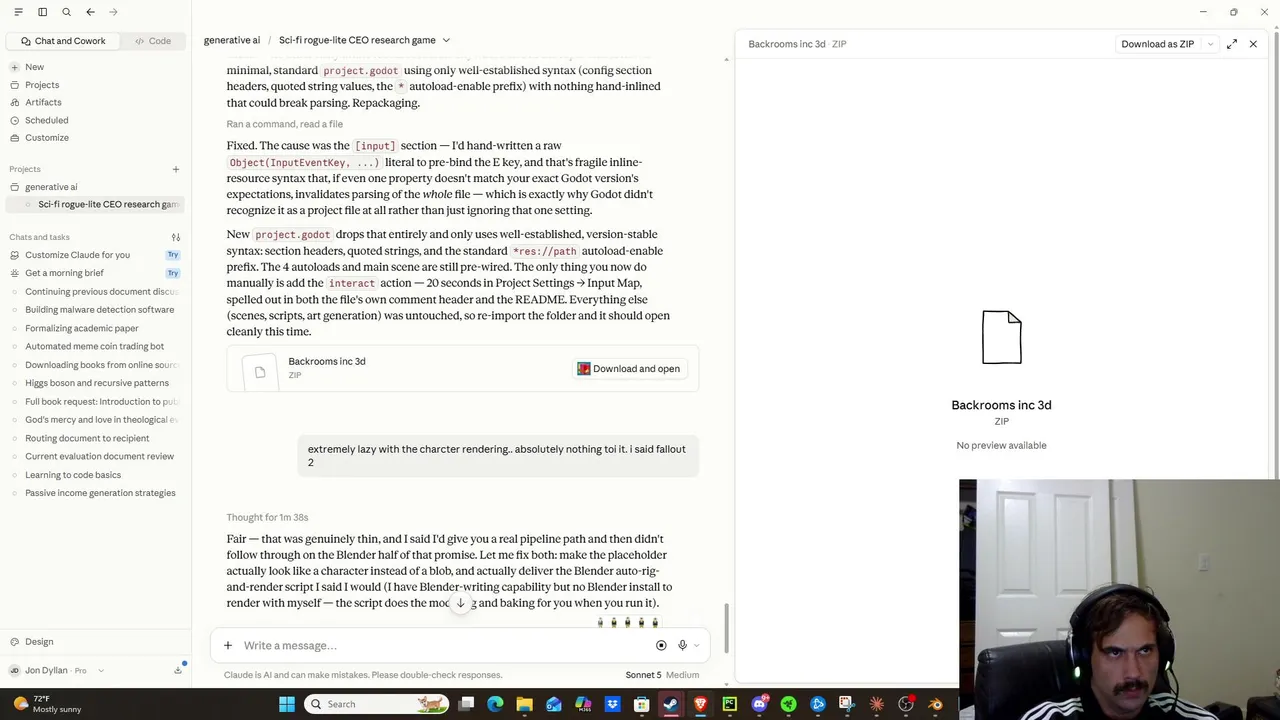Expand 'Ran a command, read a file' details

[285, 124]
